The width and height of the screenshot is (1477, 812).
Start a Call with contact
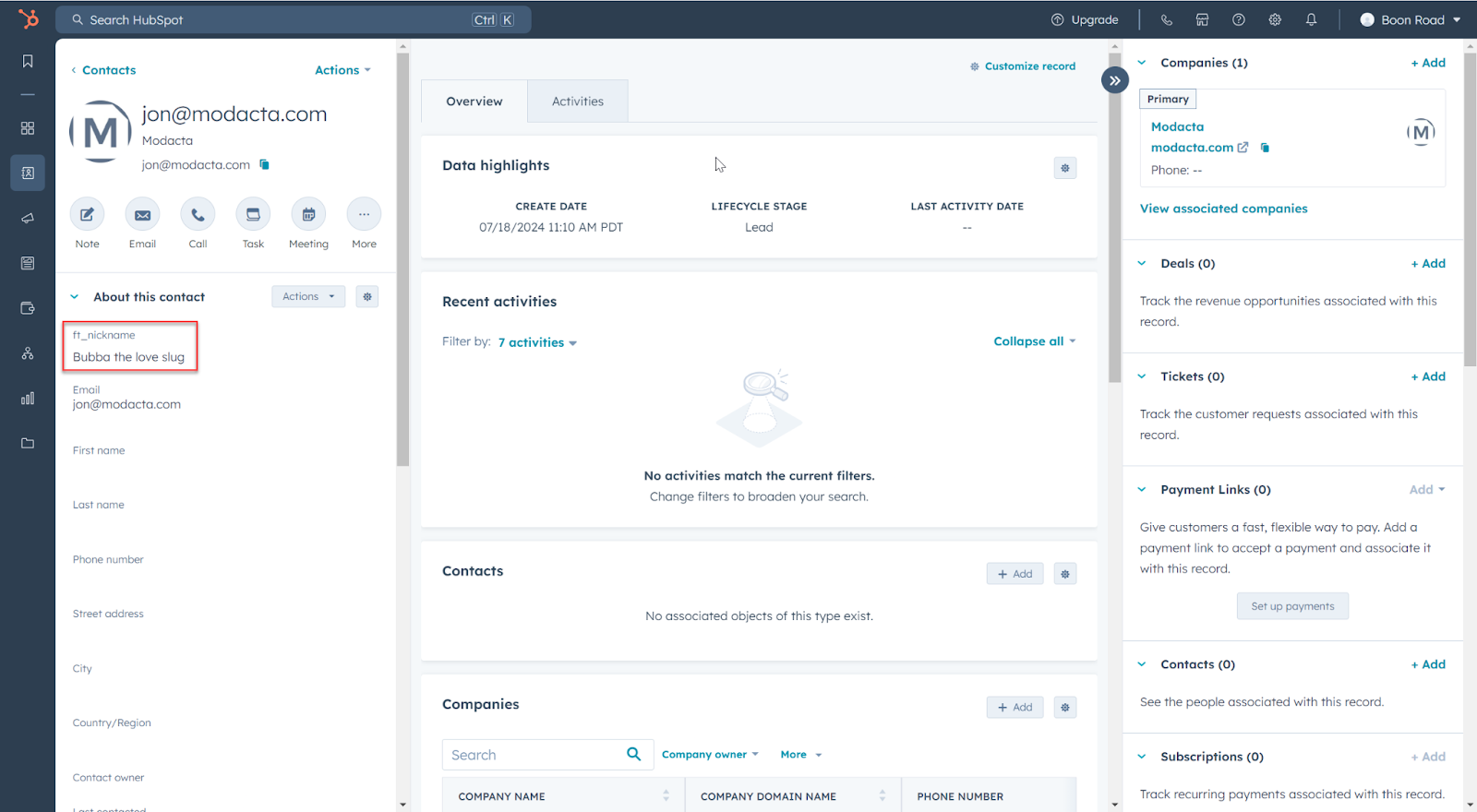click(198, 214)
